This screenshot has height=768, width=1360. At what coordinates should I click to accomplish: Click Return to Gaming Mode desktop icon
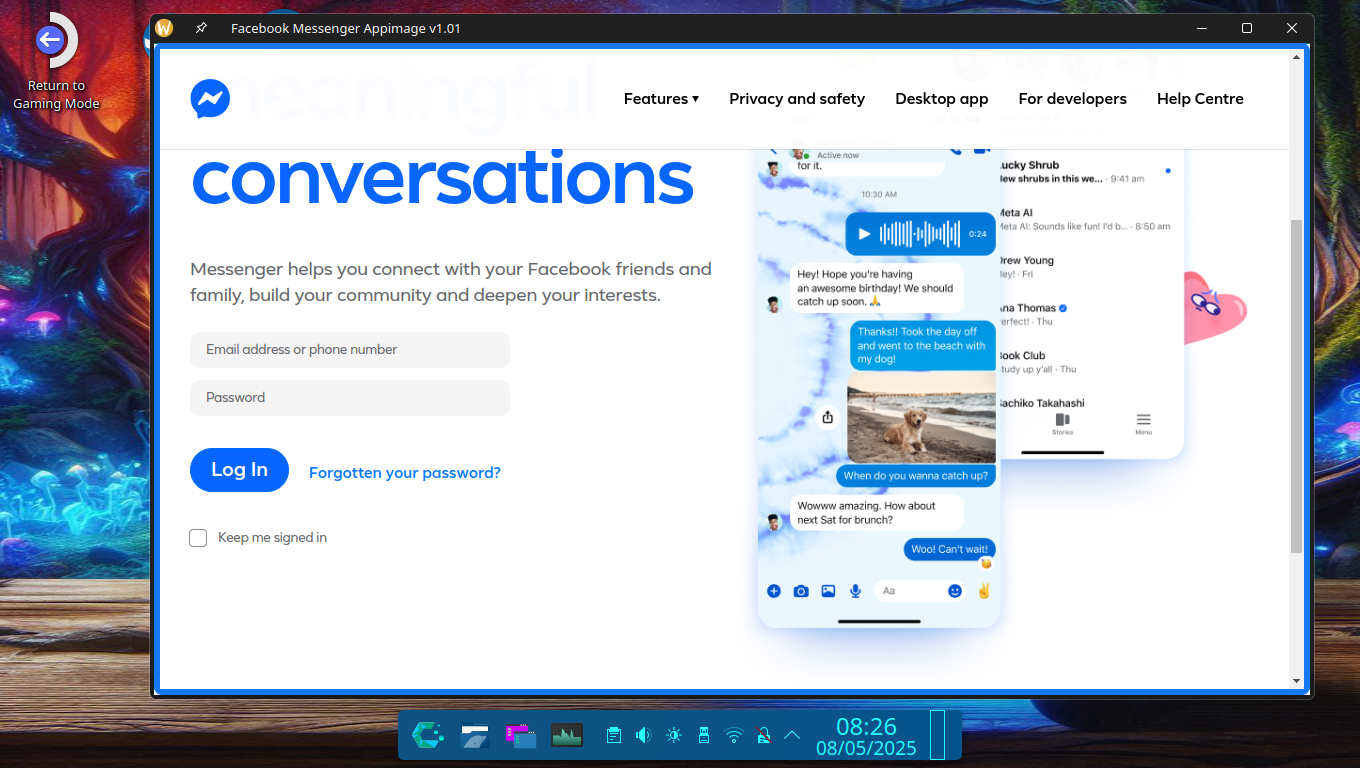click(x=56, y=62)
